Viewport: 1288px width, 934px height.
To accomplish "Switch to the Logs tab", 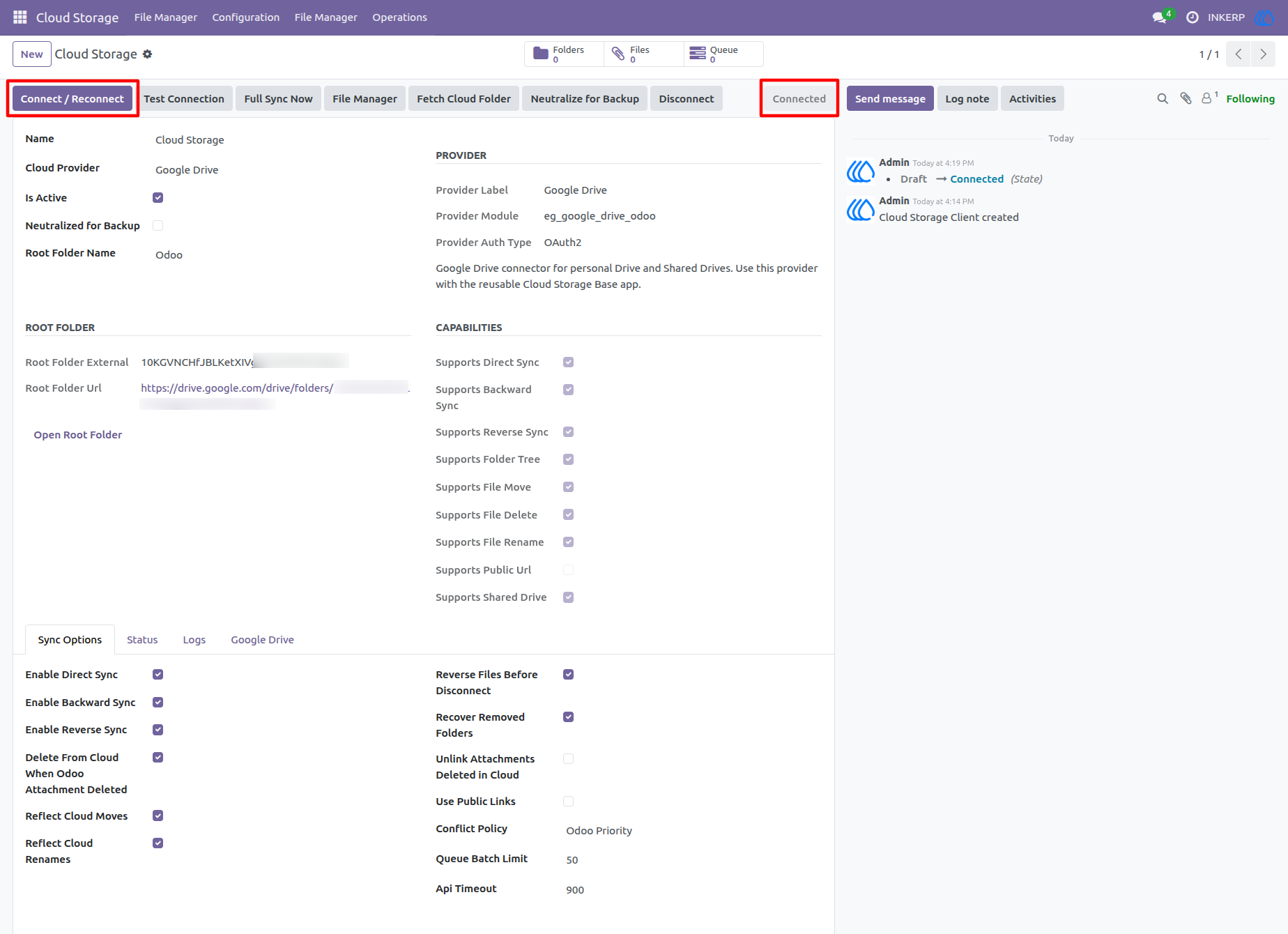I will coord(194,640).
